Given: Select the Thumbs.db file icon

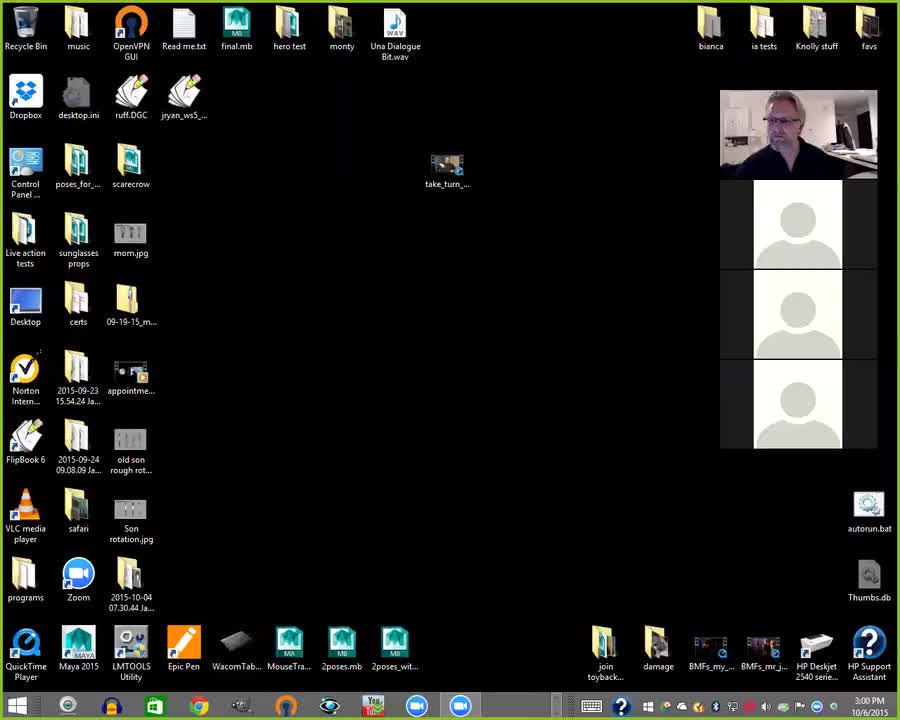Looking at the screenshot, I should [869, 581].
